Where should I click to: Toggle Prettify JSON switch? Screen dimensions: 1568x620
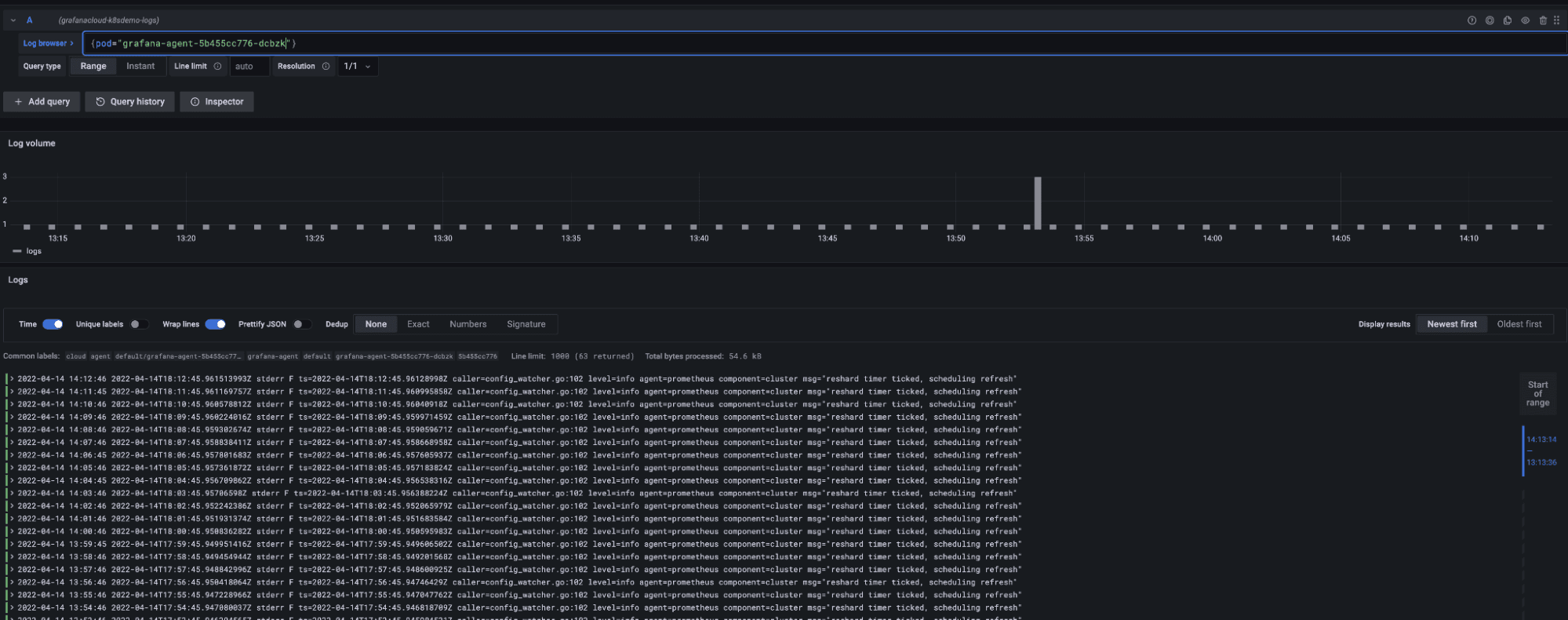click(x=302, y=324)
